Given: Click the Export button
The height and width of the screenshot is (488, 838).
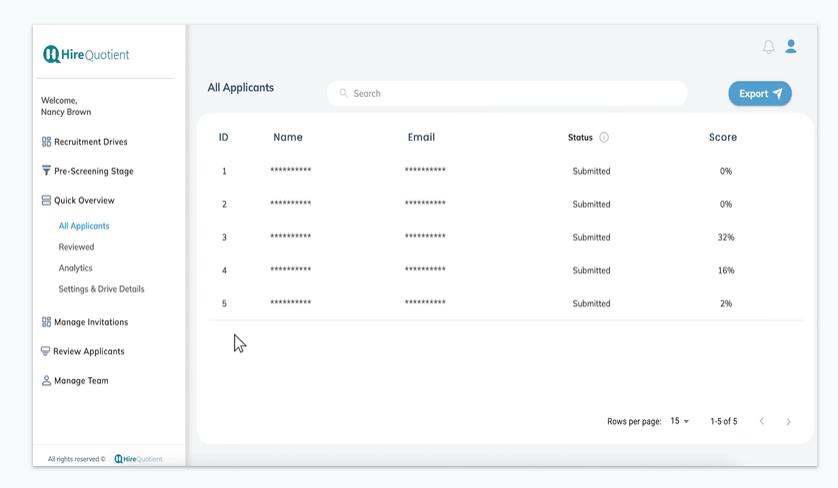Looking at the screenshot, I should [759, 94].
